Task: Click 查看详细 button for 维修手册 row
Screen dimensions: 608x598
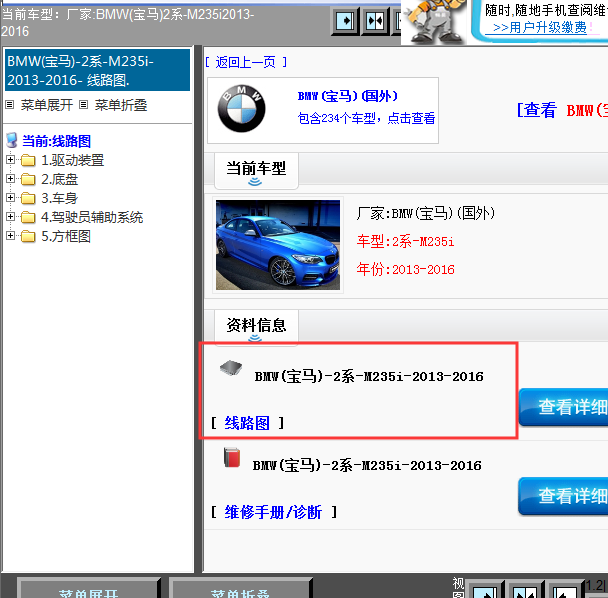Action: [x=563, y=496]
